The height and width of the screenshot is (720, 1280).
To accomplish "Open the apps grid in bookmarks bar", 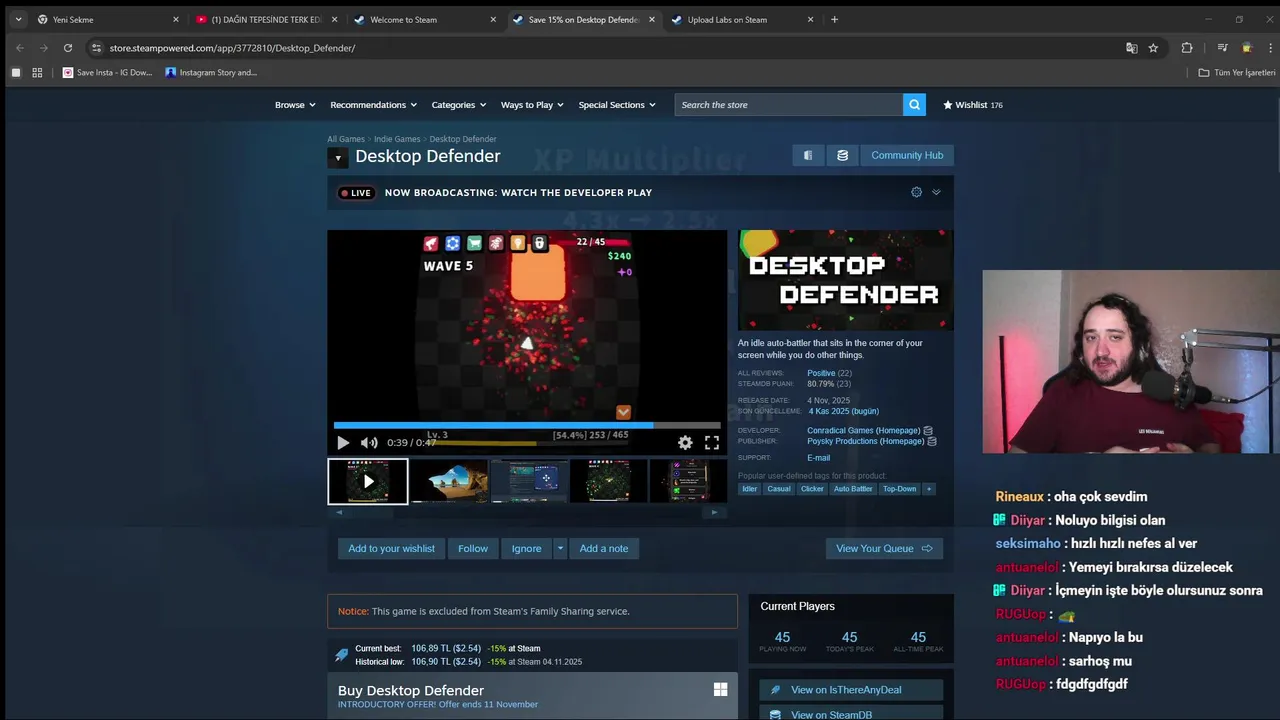I will click(37, 72).
